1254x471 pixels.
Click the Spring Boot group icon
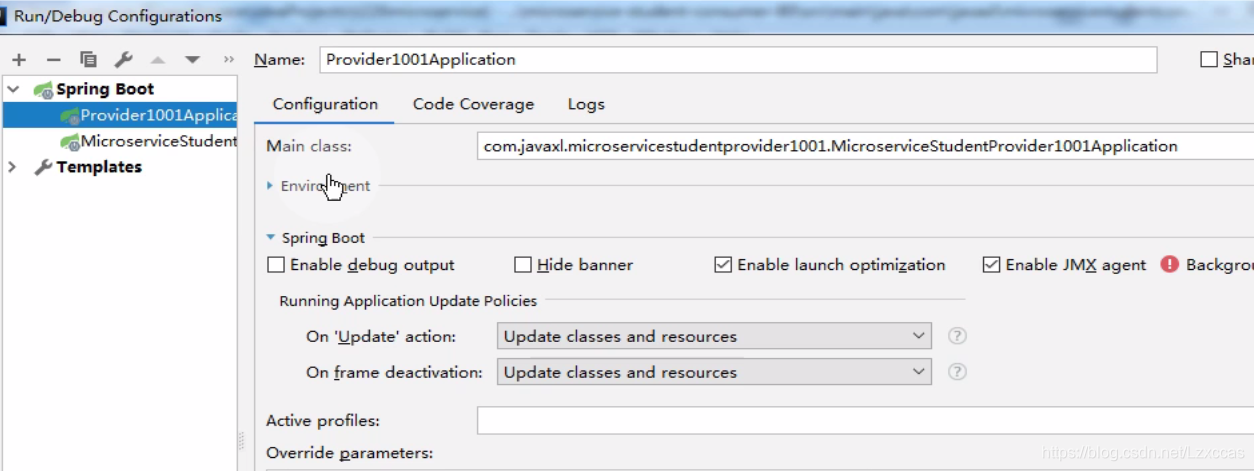tap(43, 89)
